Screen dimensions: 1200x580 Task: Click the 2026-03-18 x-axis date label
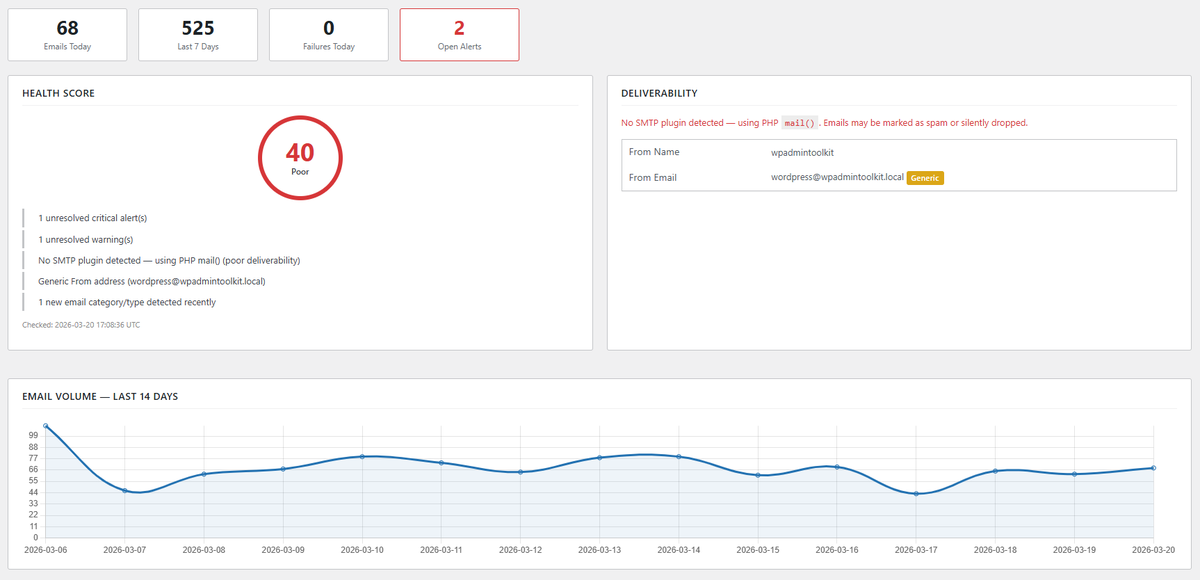pyautogui.click(x=996, y=549)
